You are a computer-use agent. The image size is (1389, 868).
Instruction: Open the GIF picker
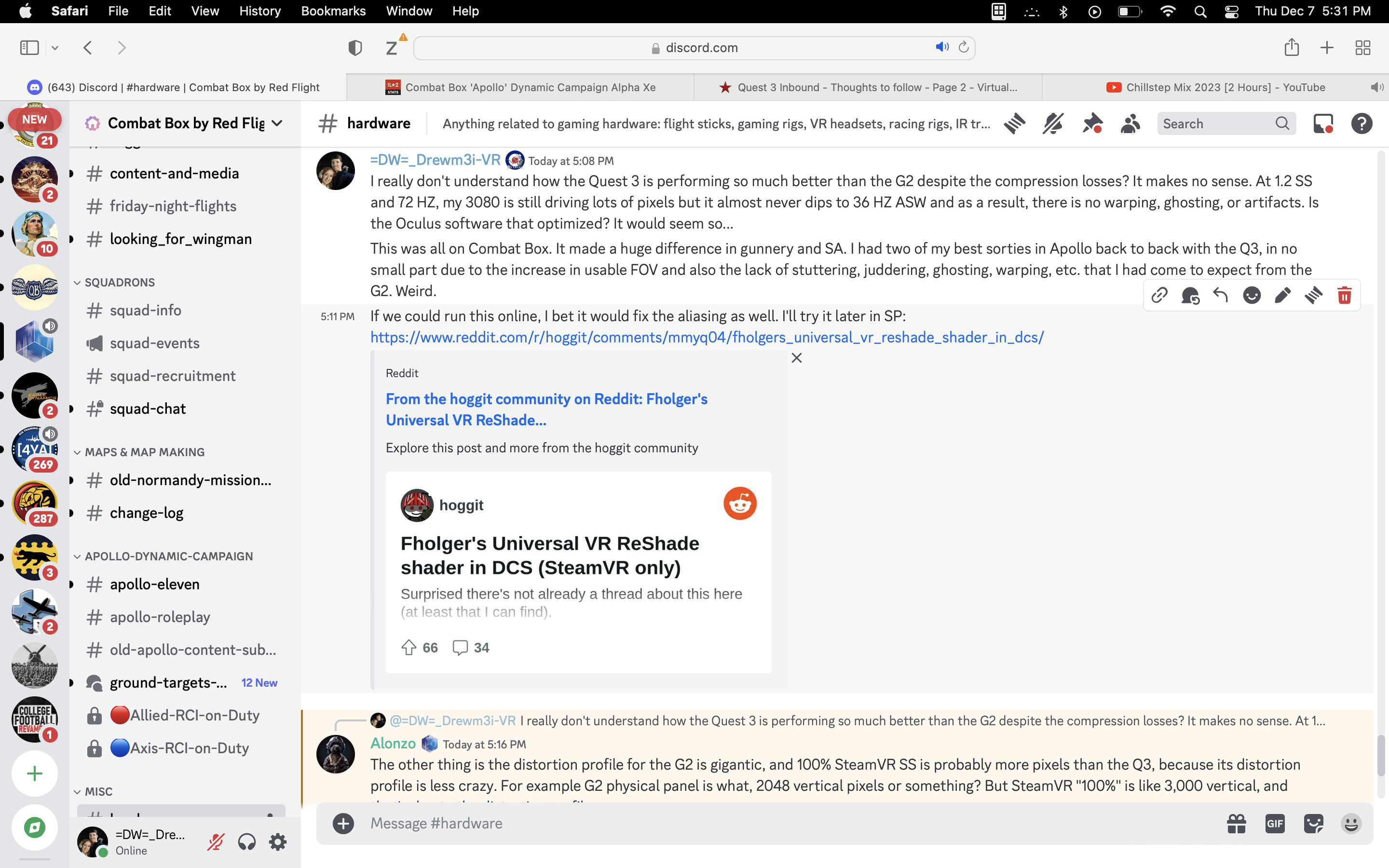coord(1275,824)
